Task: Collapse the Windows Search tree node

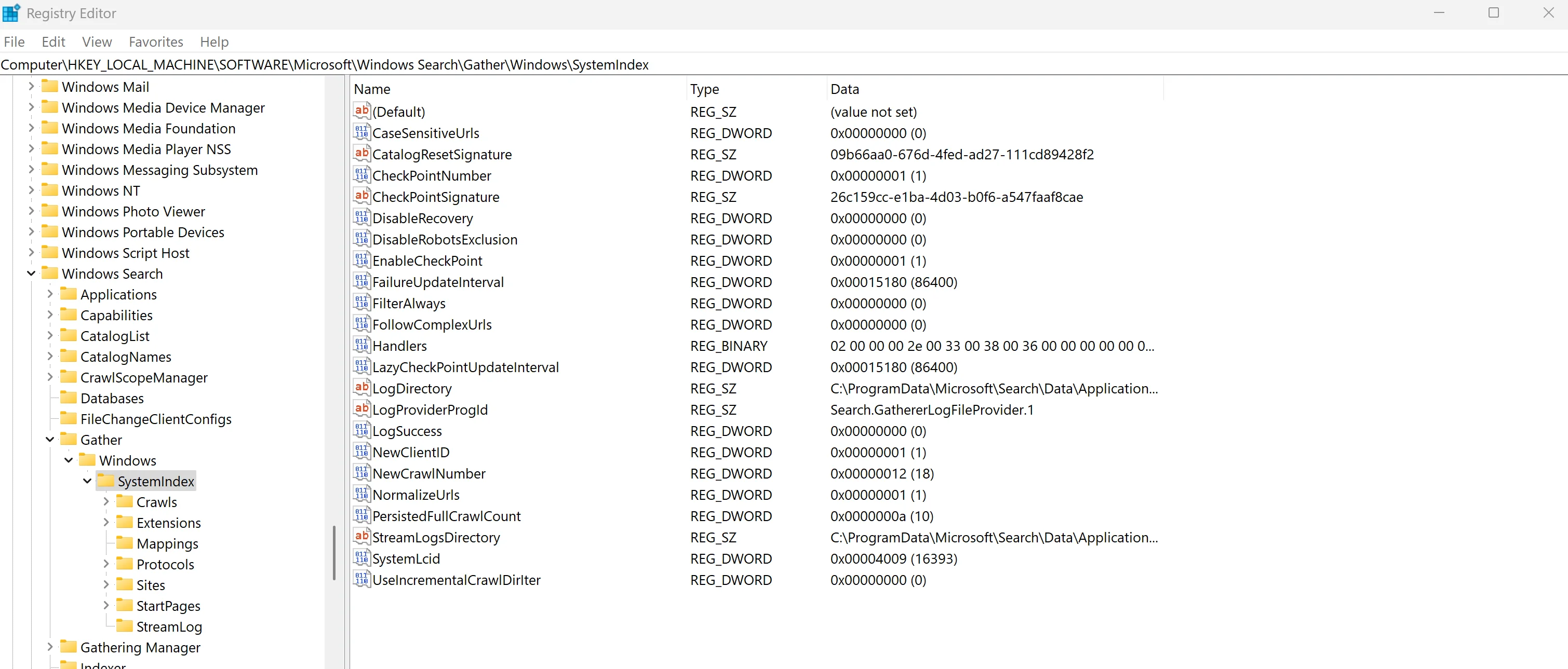Action: (31, 273)
